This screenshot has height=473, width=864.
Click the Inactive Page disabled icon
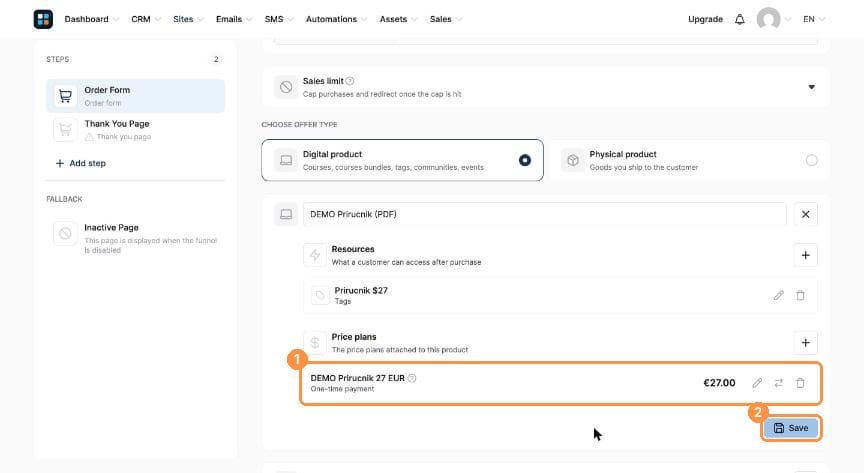65,233
